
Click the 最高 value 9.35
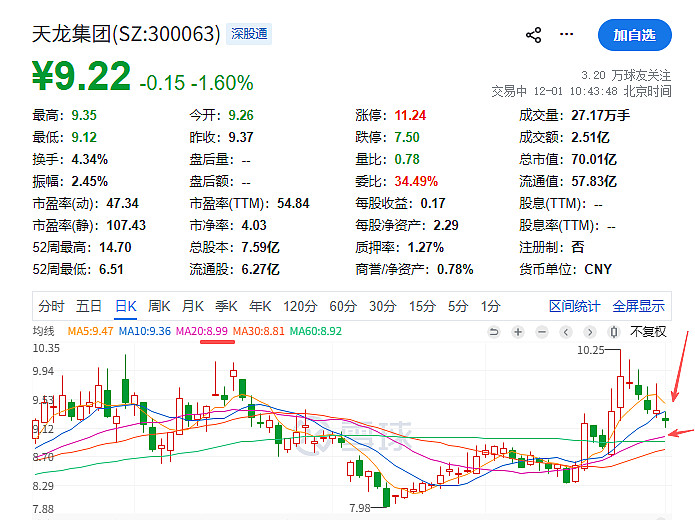click(84, 115)
